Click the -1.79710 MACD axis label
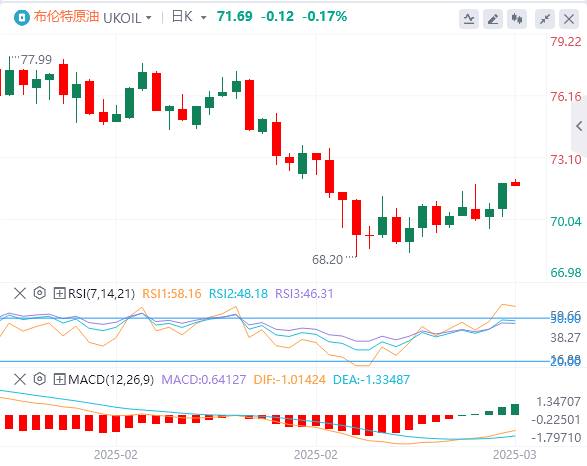Image resolution: width=587 pixels, height=466 pixels. (556, 438)
